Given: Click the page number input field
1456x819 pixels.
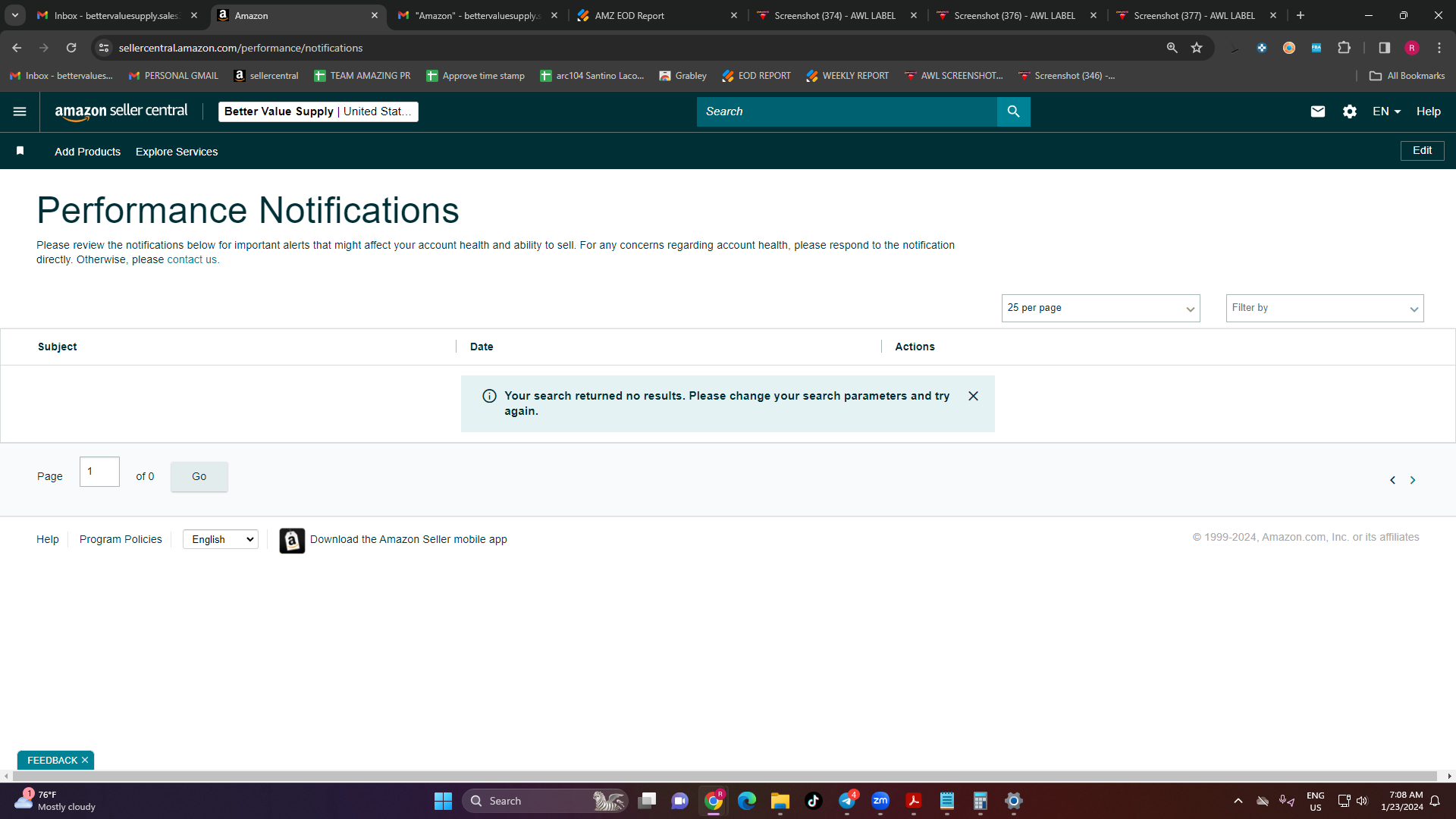Looking at the screenshot, I should [99, 472].
